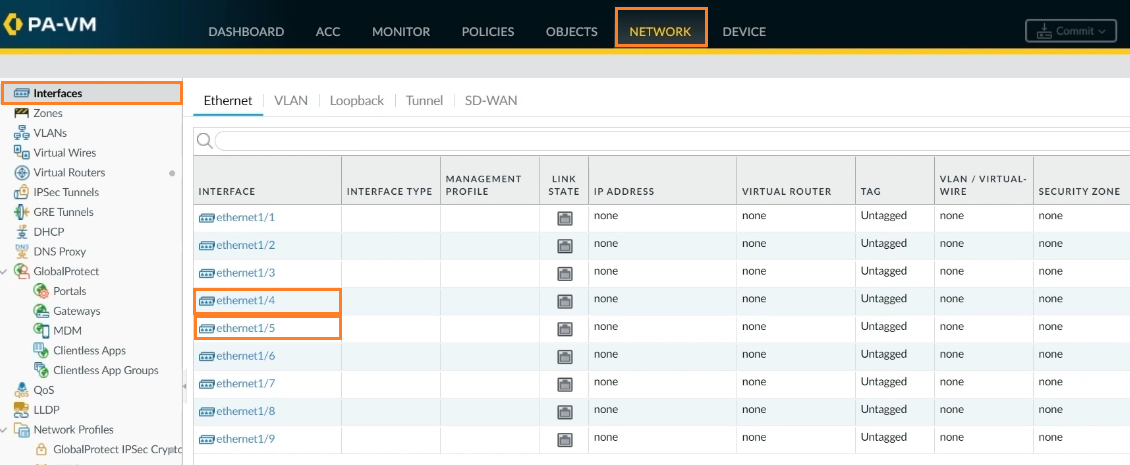
Task: Switch to the Tunnel sub-tab
Action: tap(424, 101)
